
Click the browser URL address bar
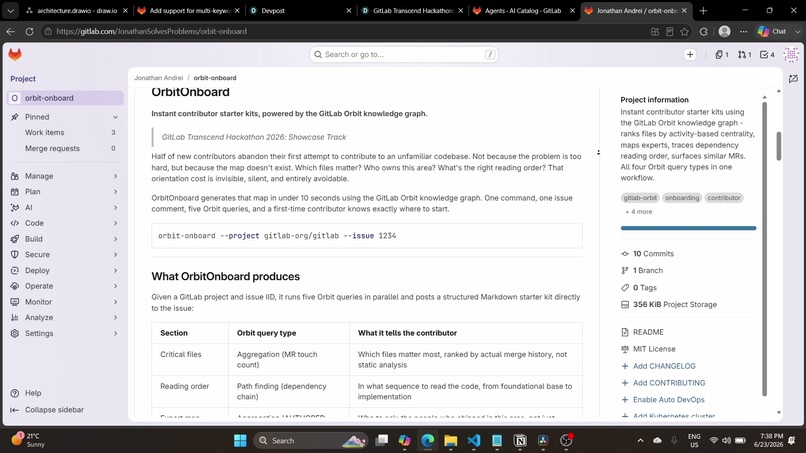click(x=342, y=31)
